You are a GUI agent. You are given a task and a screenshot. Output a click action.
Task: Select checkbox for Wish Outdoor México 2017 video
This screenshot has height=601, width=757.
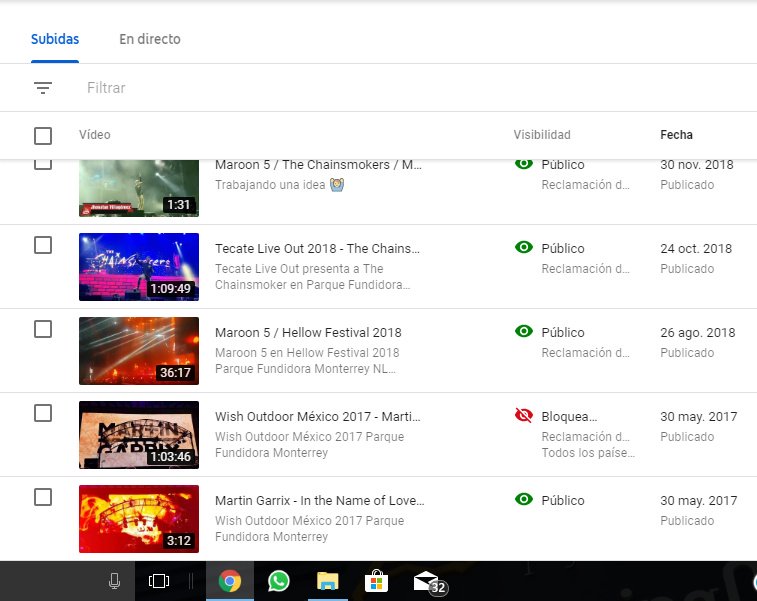(43, 413)
